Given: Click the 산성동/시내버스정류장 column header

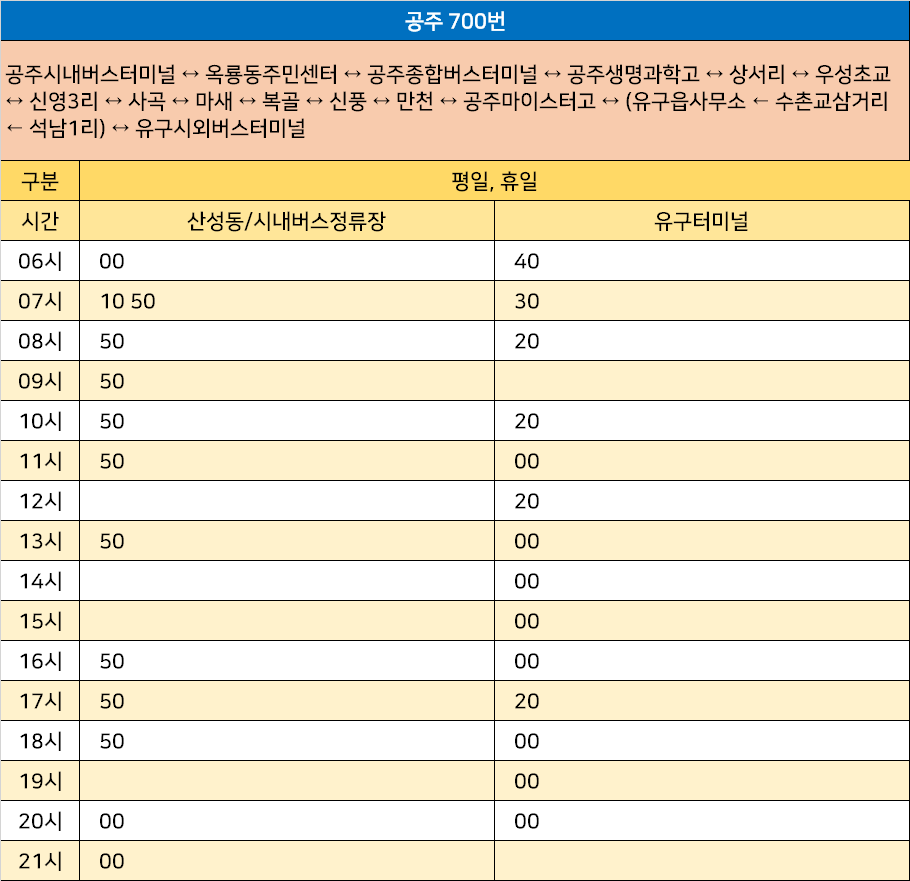Looking at the screenshot, I should [x=287, y=221].
